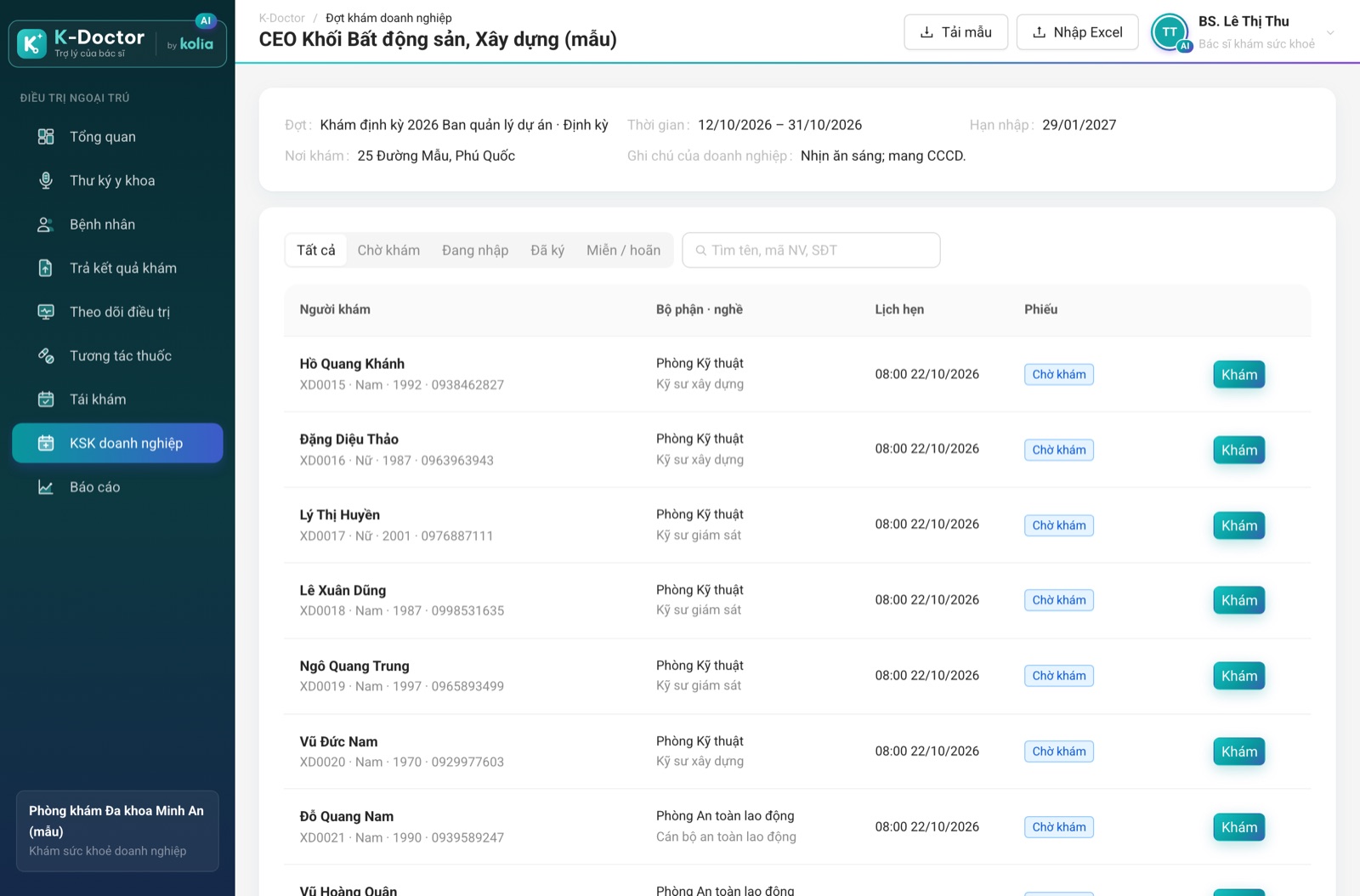Click Khám for Hồ Quang Khánh
Image resolution: width=1360 pixels, height=896 pixels.
click(x=1238, y=375)
